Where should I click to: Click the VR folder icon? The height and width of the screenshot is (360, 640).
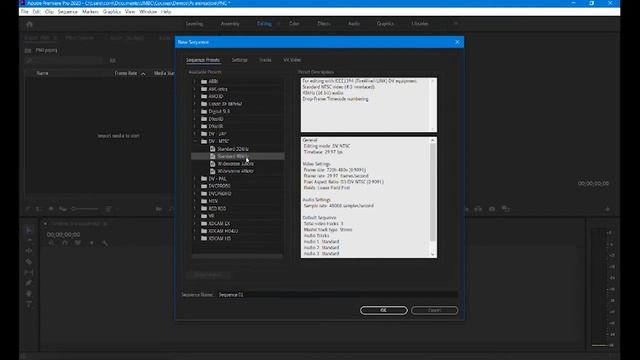pos(204,216)
